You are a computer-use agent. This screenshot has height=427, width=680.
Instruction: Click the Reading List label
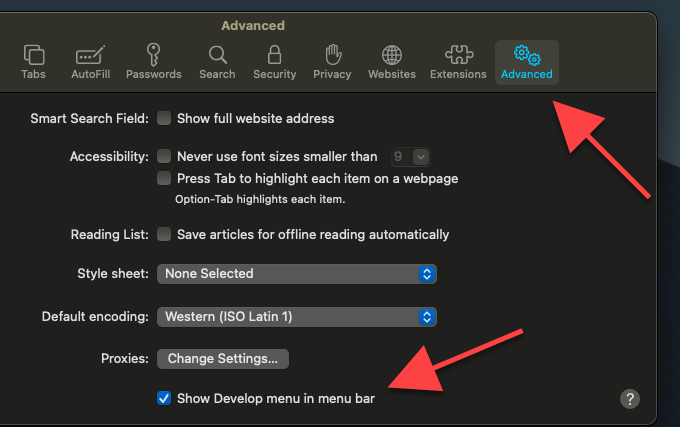pos(110,235)
